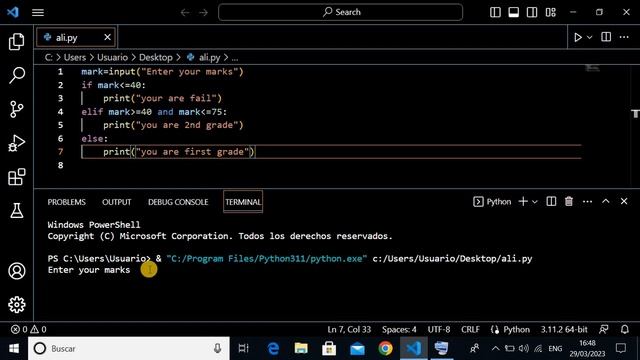Switch to the PROBLEMS panel tab

[x=67, y=202]
